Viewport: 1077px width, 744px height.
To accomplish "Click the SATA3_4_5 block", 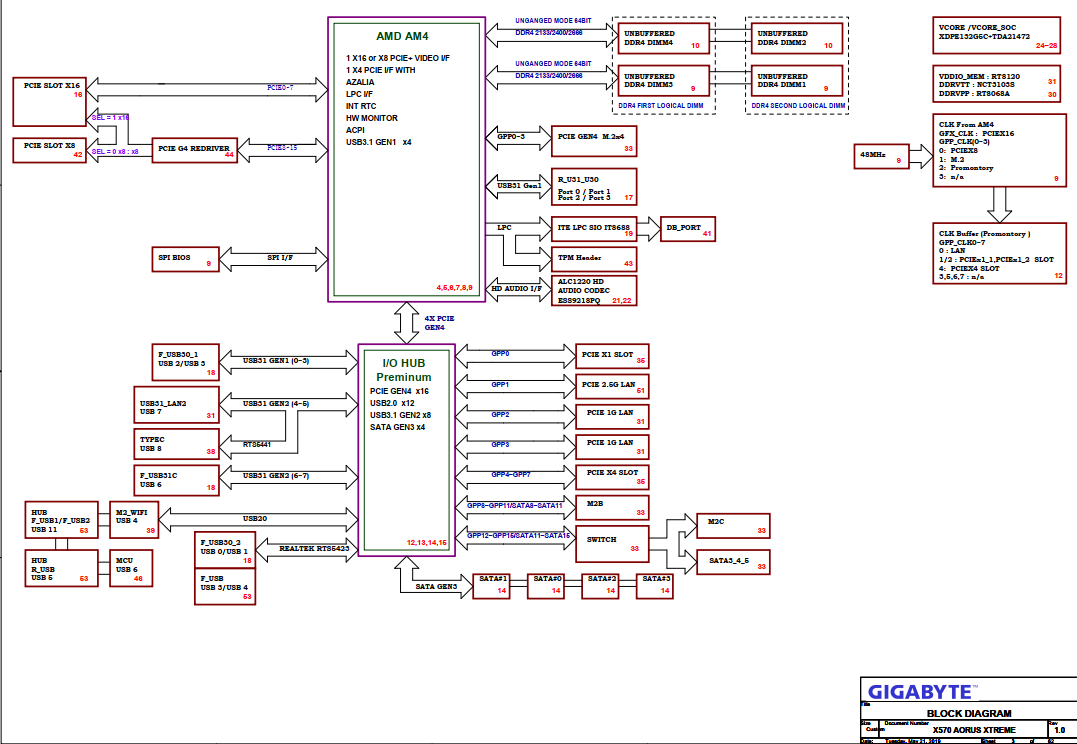I will point(733,562).
